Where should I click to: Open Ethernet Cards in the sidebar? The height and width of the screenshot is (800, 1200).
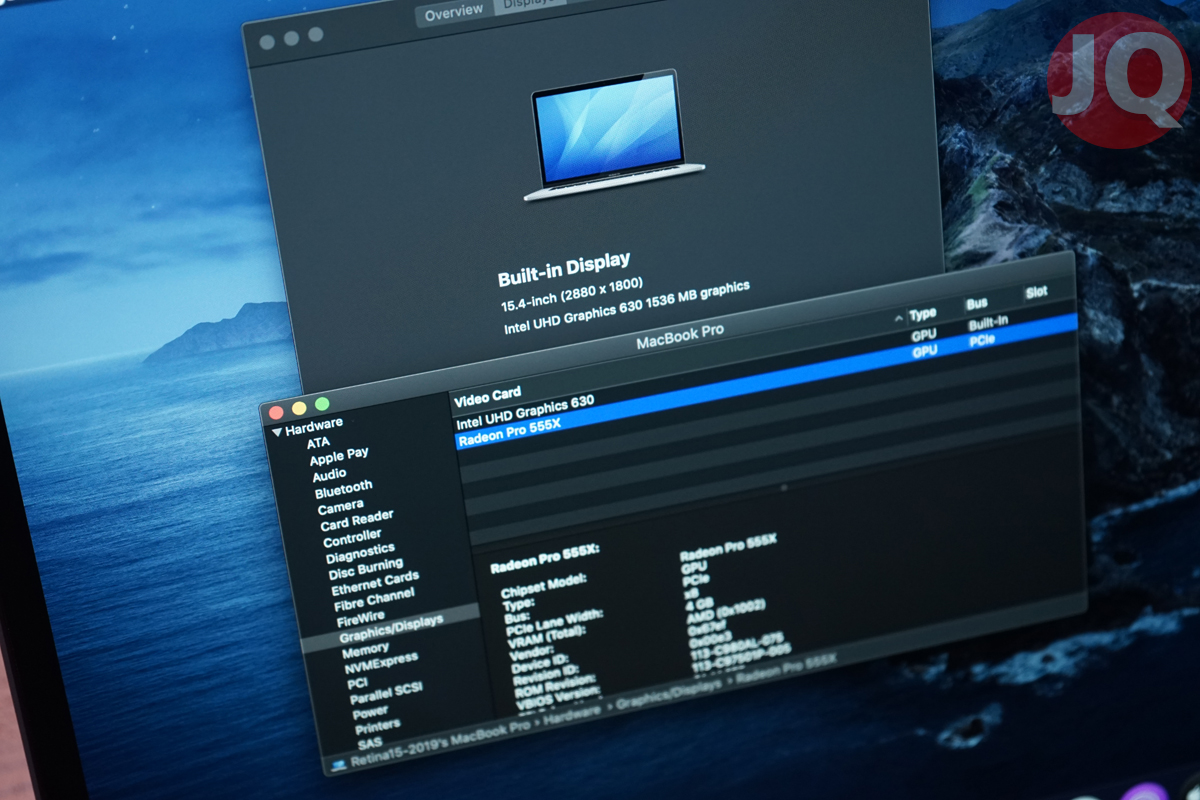click(375, 583)
